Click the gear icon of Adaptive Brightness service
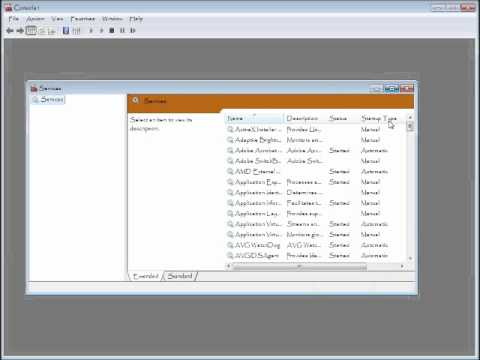This screenshot has height=360, width=480. pyautogui.click(x=230, y=140)
